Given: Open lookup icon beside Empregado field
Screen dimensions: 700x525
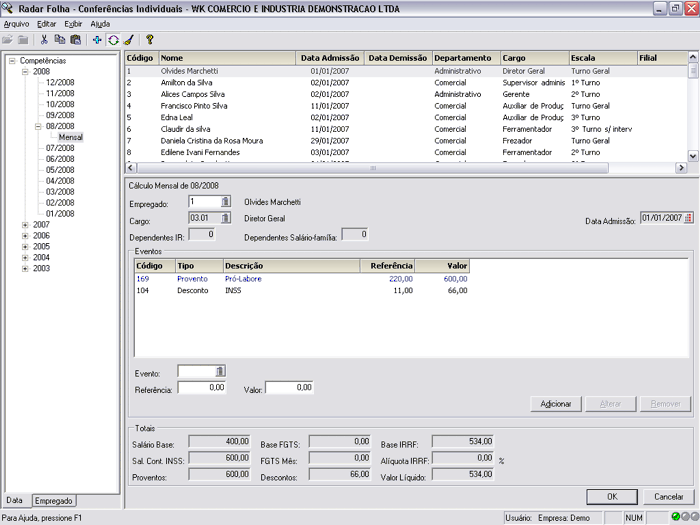Looking at the screenshot, I should [x=225, y=202].
